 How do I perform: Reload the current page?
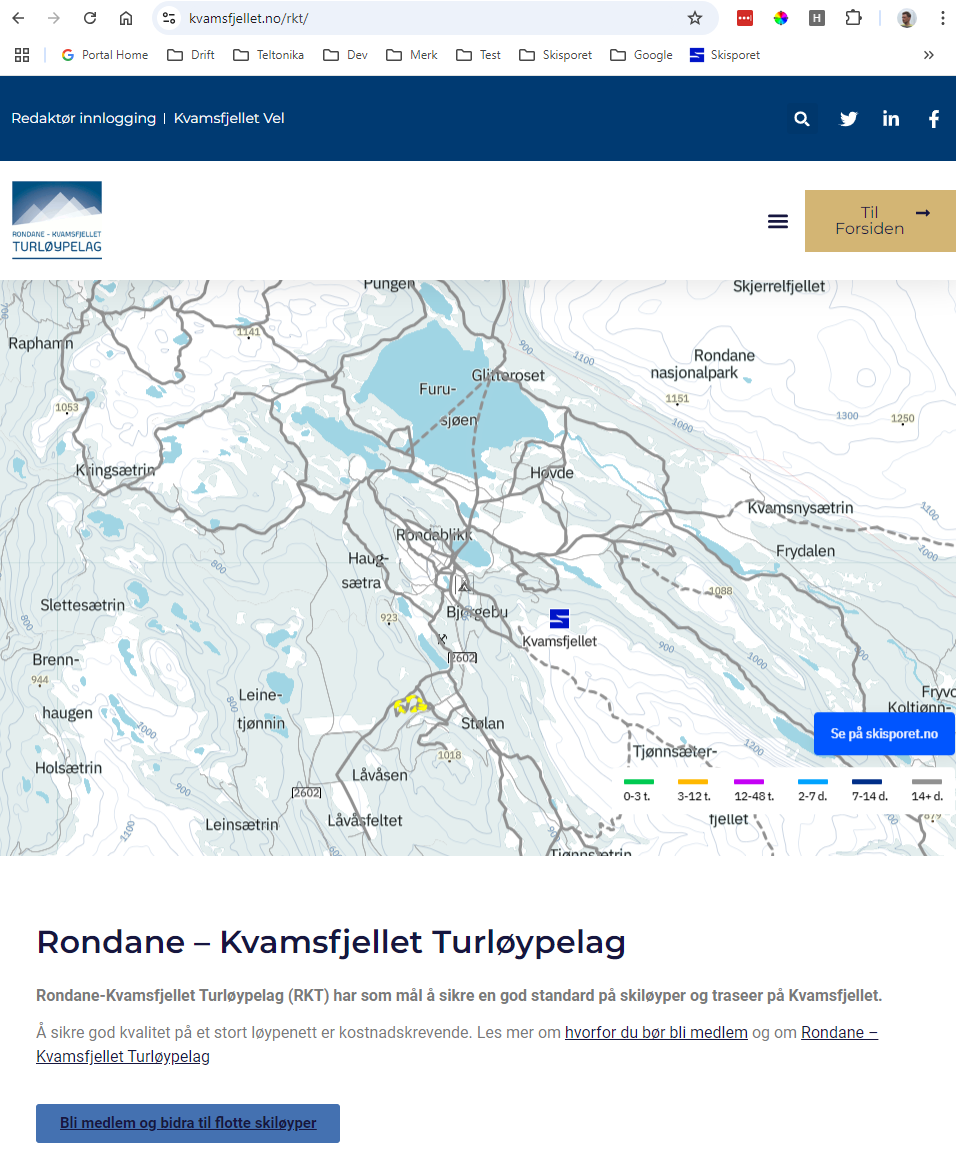click(90, 18)
